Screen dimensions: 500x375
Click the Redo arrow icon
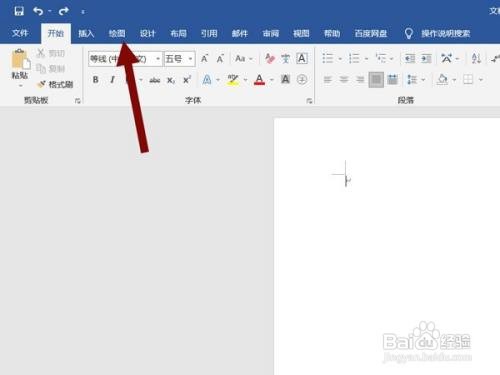click(x=63, y=11)
